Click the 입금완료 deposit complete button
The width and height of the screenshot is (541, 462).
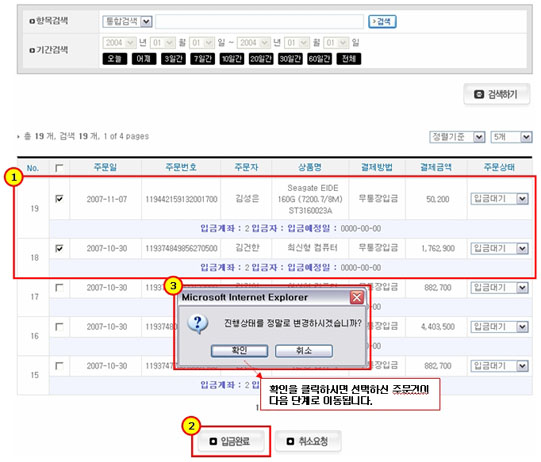(230, 441)
